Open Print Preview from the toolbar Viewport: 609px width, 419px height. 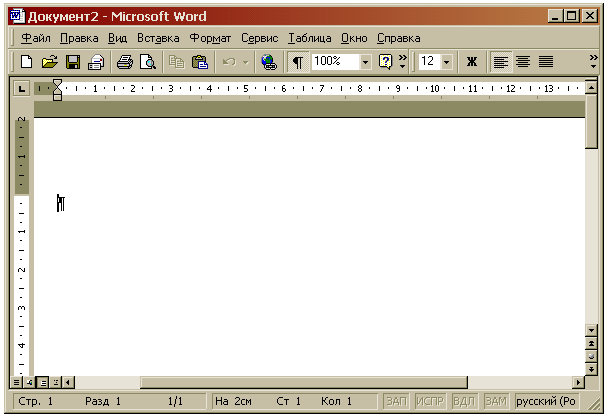pyautogui.click(x=148, y=62)
